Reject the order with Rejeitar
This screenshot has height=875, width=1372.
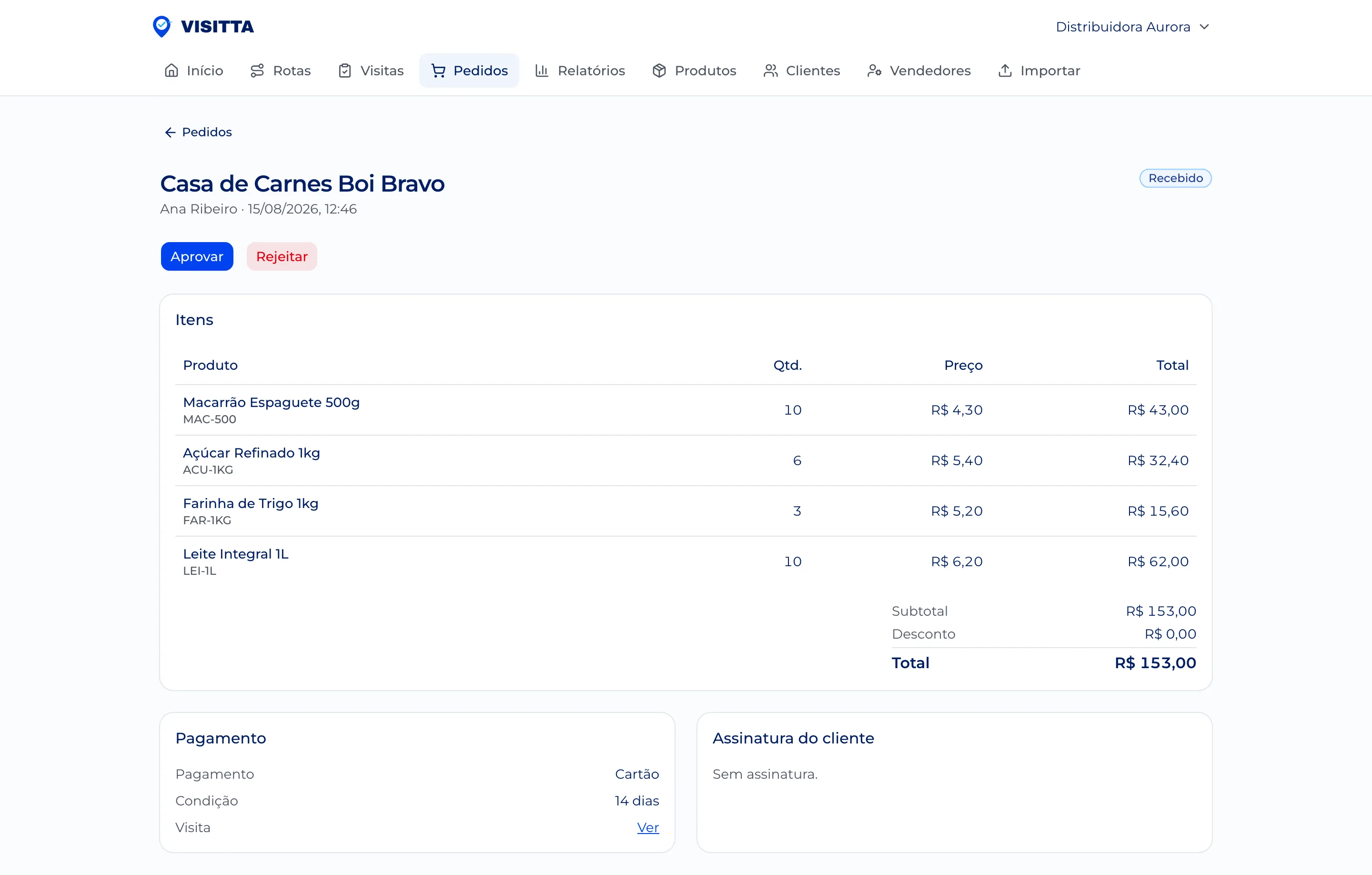click(282, 256)
